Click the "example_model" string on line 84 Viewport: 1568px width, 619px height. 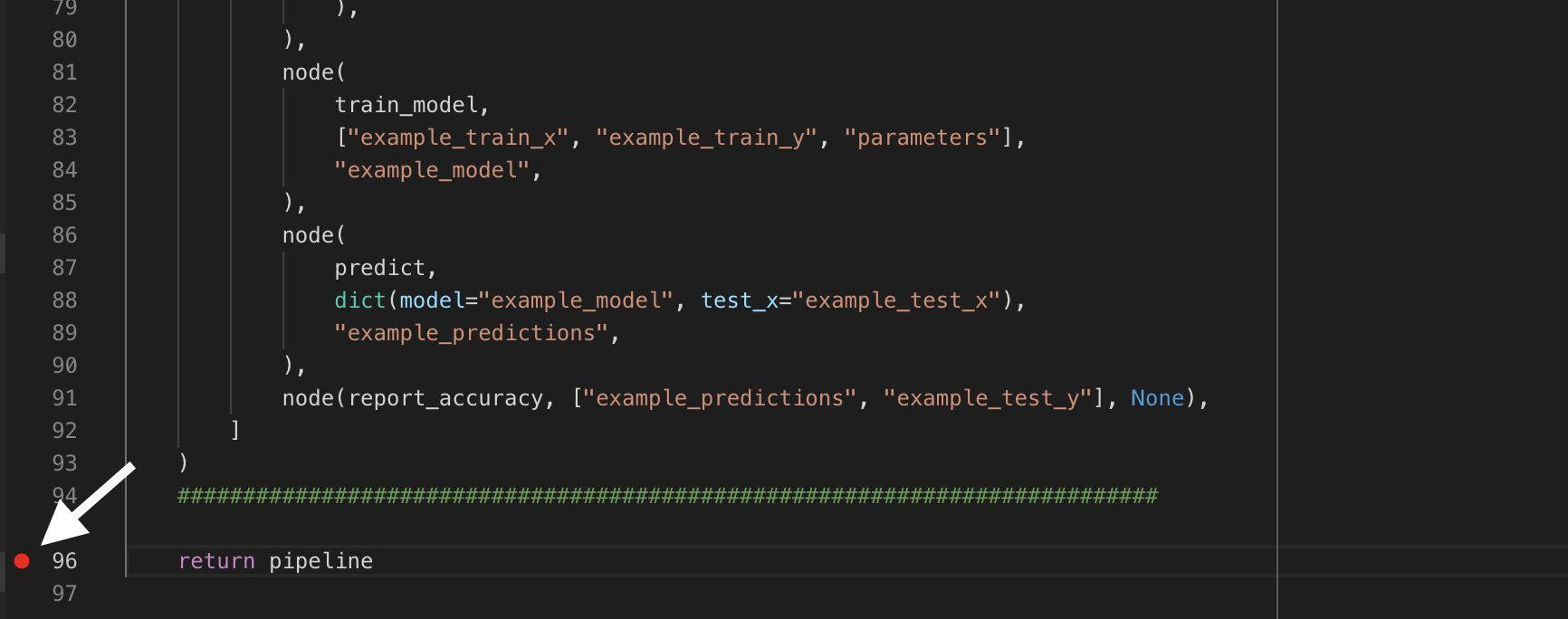(x=432, y=170)
